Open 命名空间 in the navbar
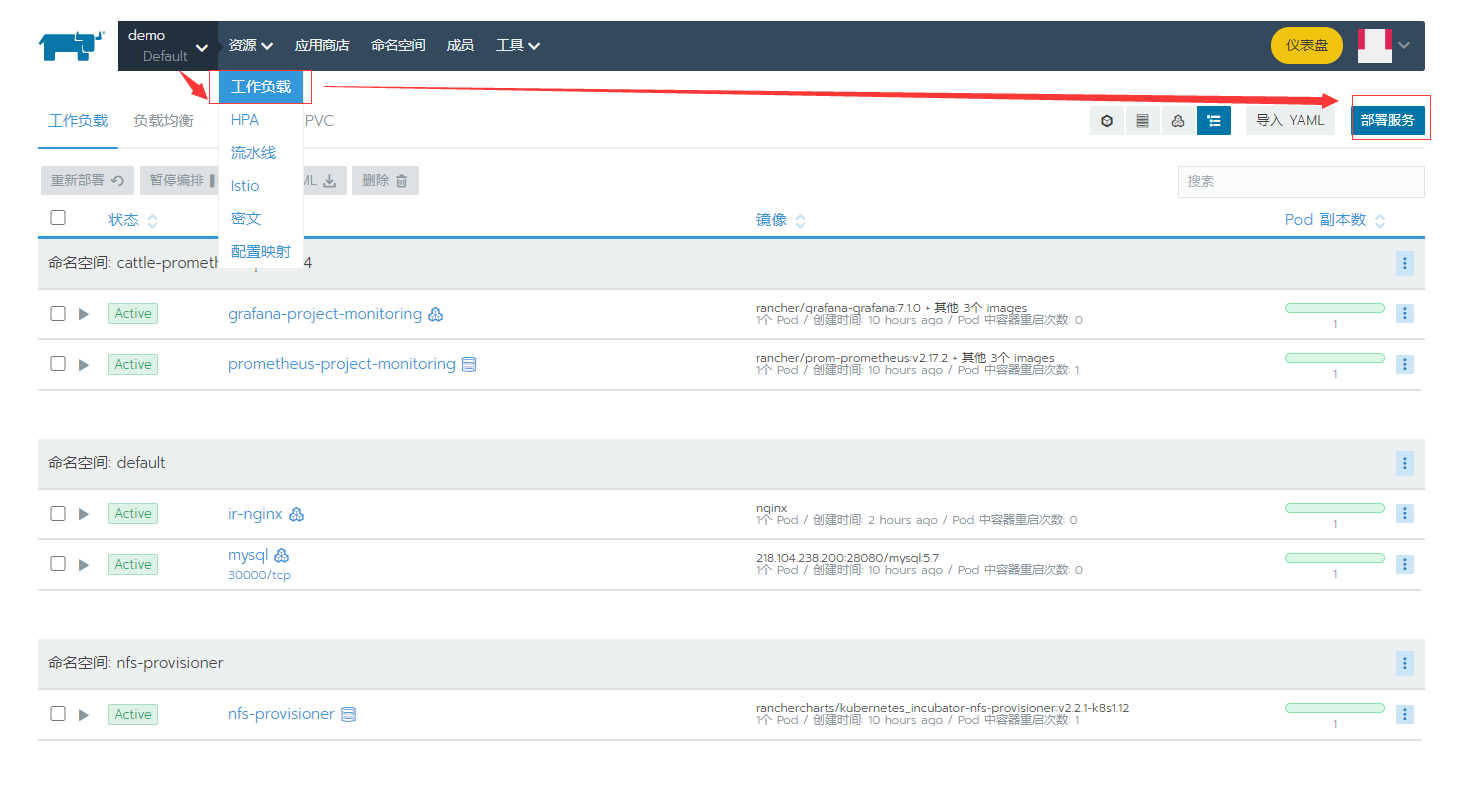This screenshot has width=1469, height=786. [398, 45]
